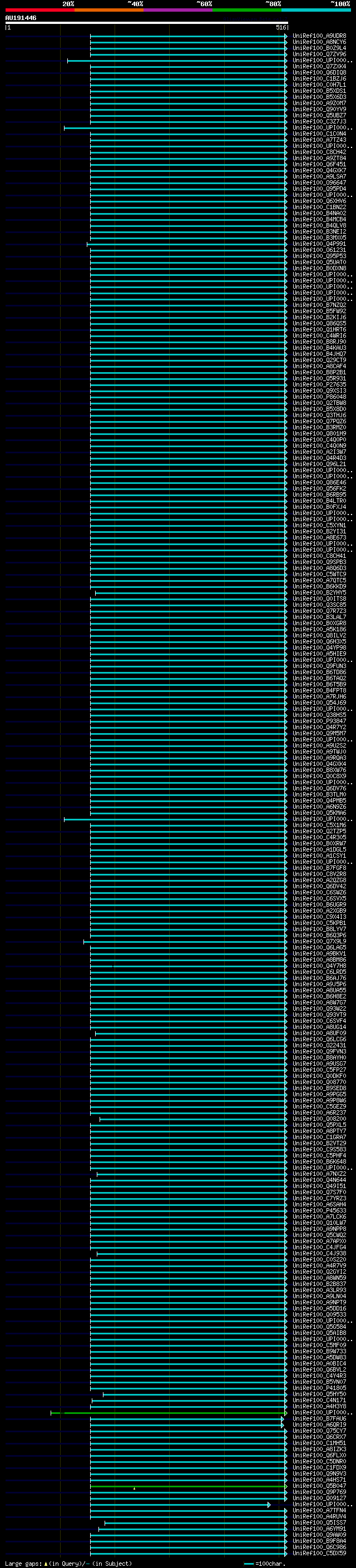Choose hit UniRef100_C1BZJ6
356x1568 pixels.
(319, 78)
